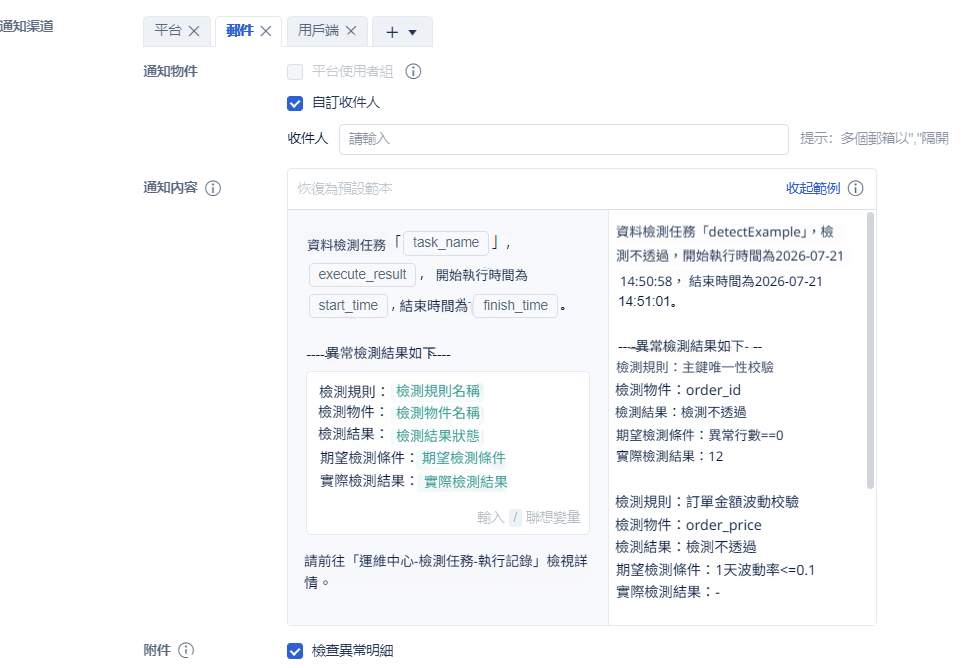Collapse the example via 收起範例

point(813,188)
